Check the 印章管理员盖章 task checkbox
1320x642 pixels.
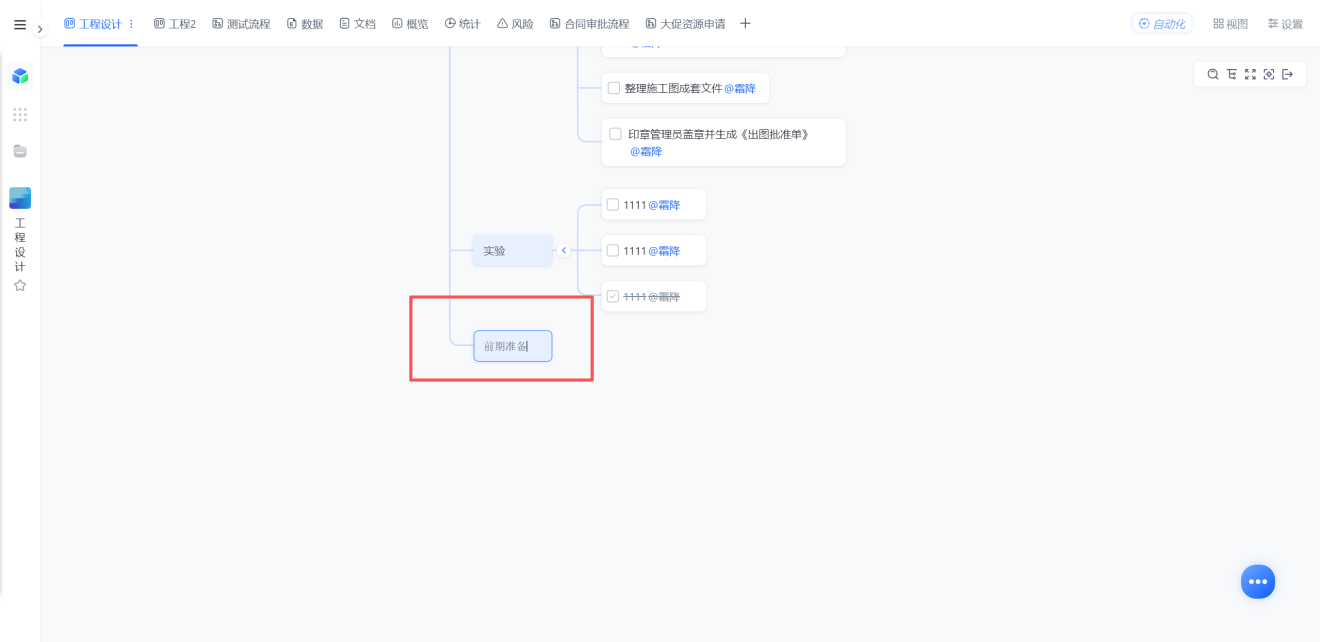pyautogui.click(x=616, y=134)
